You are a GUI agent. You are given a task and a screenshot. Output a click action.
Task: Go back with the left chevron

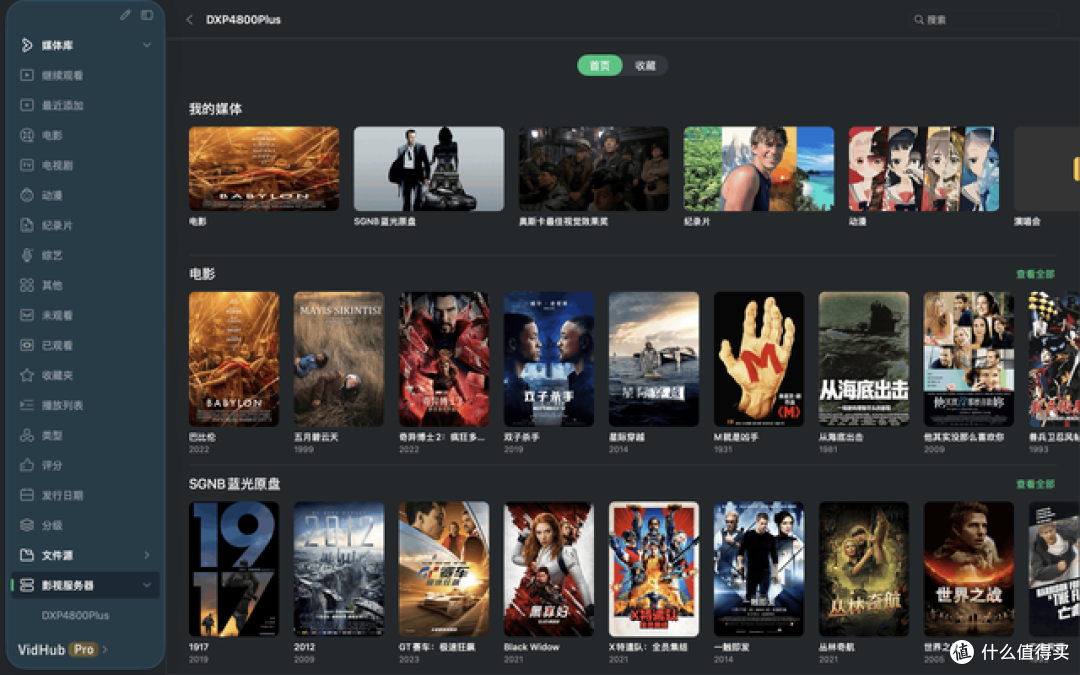click(x=189, y=19)
